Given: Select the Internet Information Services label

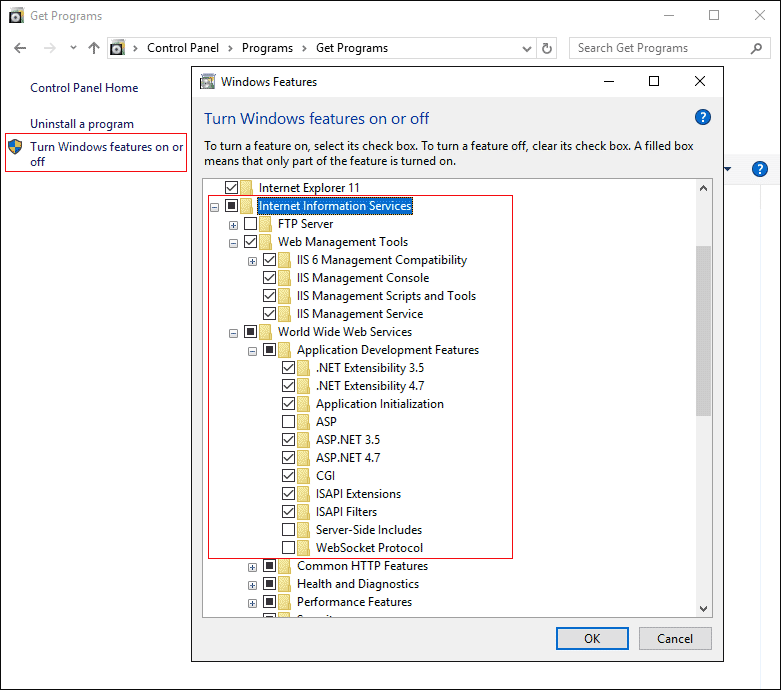Looking at the screenshot, I should tap(335, 206).
